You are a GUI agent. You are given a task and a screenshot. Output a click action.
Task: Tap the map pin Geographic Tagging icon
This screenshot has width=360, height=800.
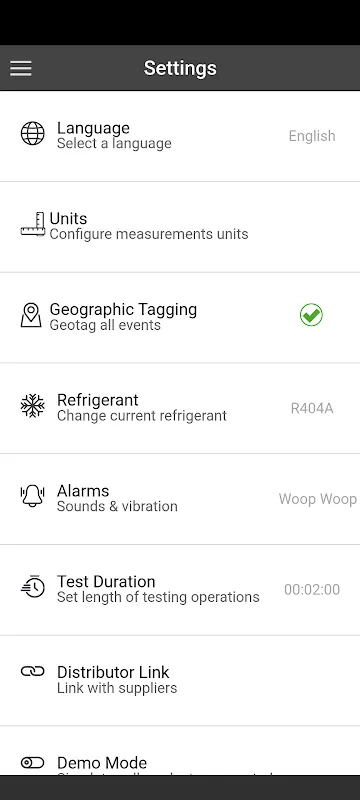(x=31, y=315)
